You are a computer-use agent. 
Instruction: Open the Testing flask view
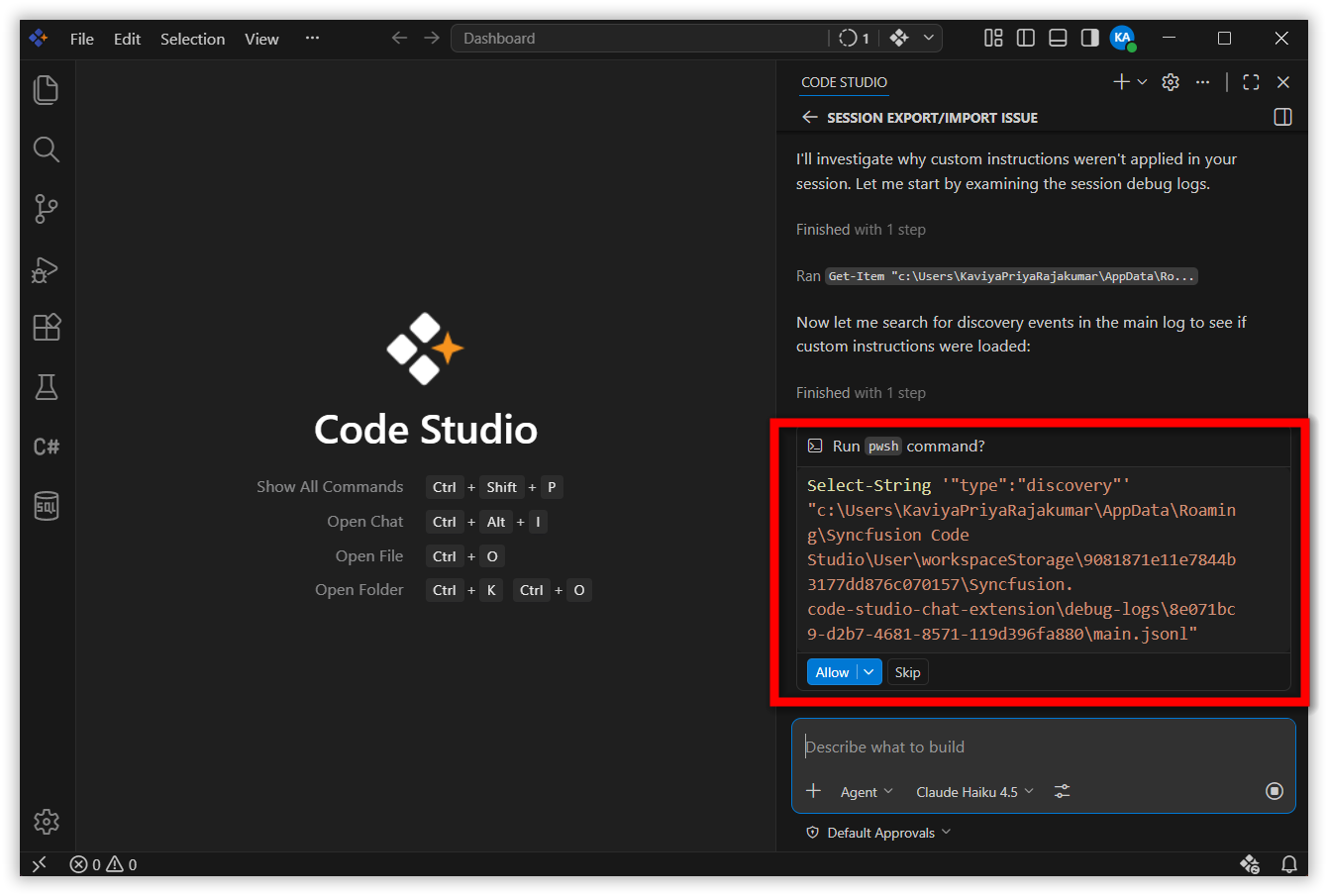[x=47, y=387]
